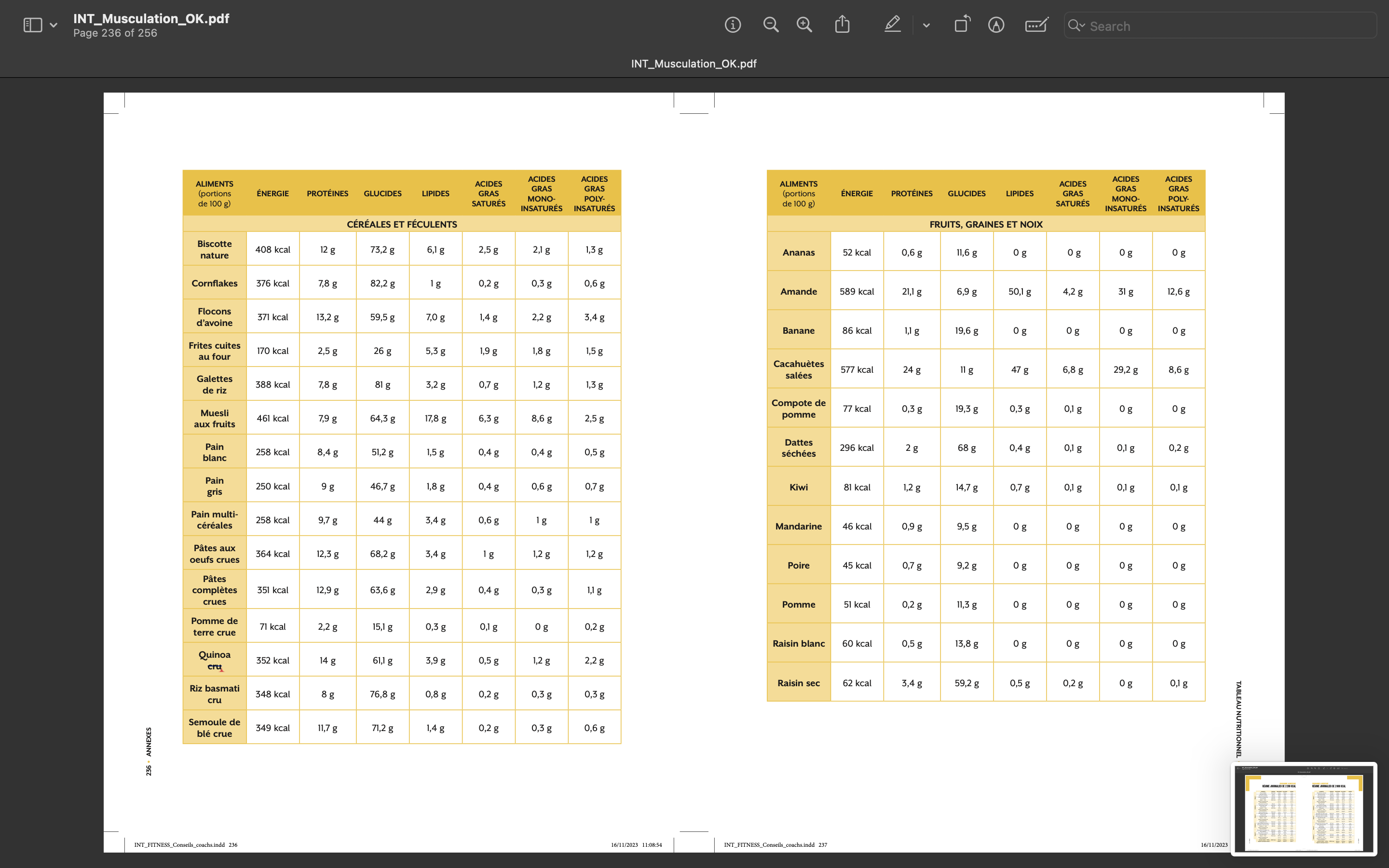Click the Page 236 of 256 label

pyautogui.click(x=115, y=33)
